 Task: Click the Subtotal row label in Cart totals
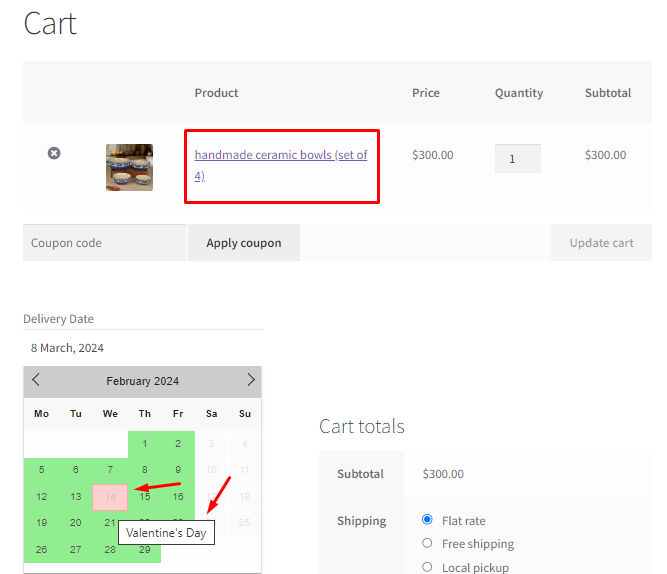point(360,474)
